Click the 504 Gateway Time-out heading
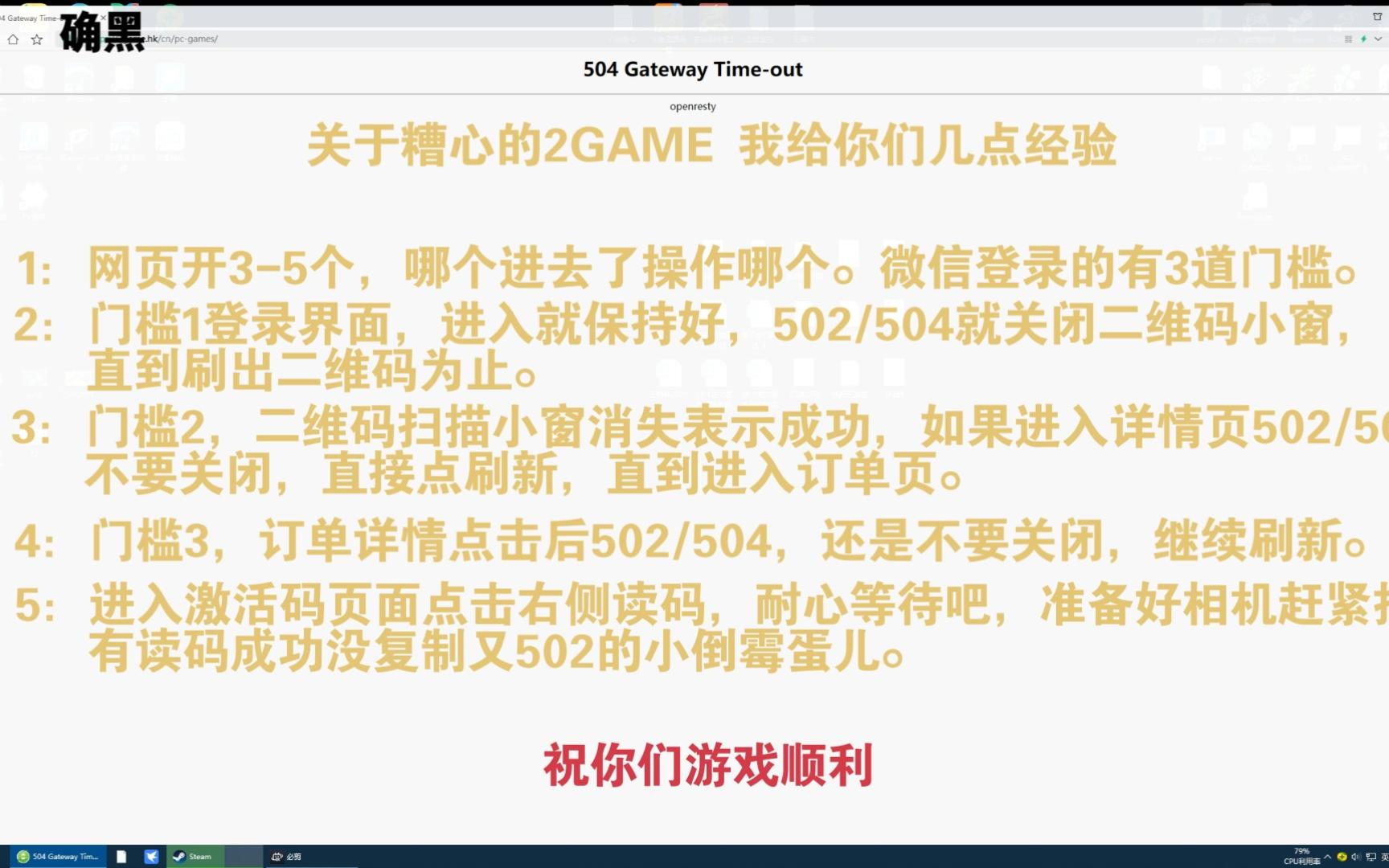Image resolution: width=1389 pixels, height=868 pixels. pyautogui.click(x=693, y=70)
